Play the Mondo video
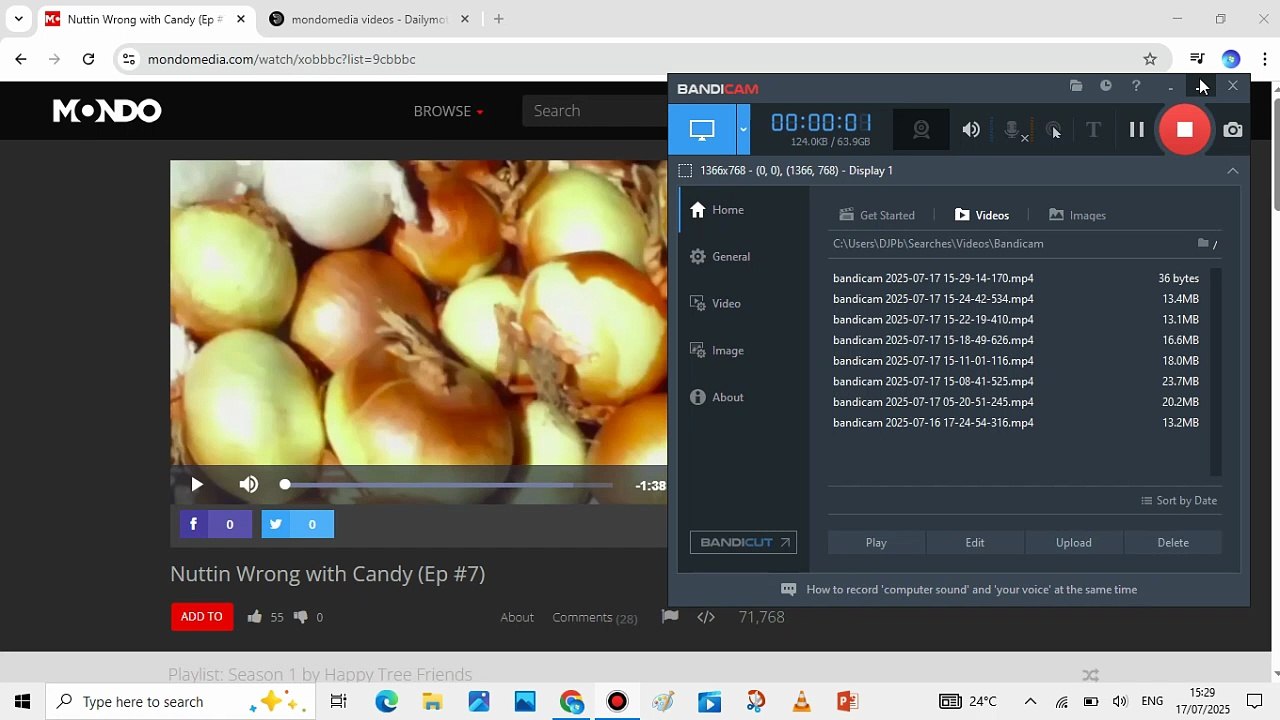 (196, 485)
